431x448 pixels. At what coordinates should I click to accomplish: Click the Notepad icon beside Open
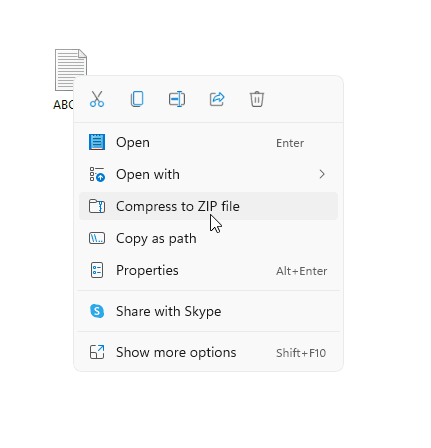tap(97, 142)
